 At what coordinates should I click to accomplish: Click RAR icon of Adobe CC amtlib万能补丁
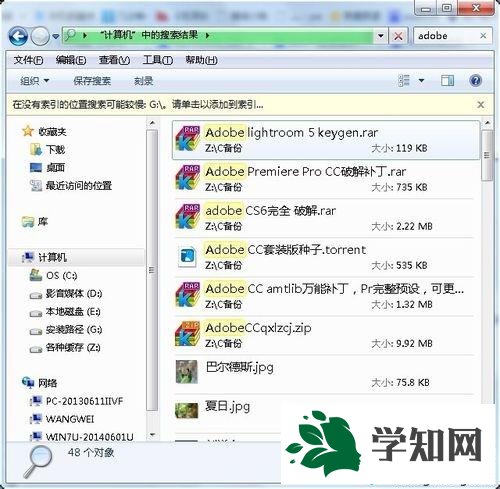[187, 295]
